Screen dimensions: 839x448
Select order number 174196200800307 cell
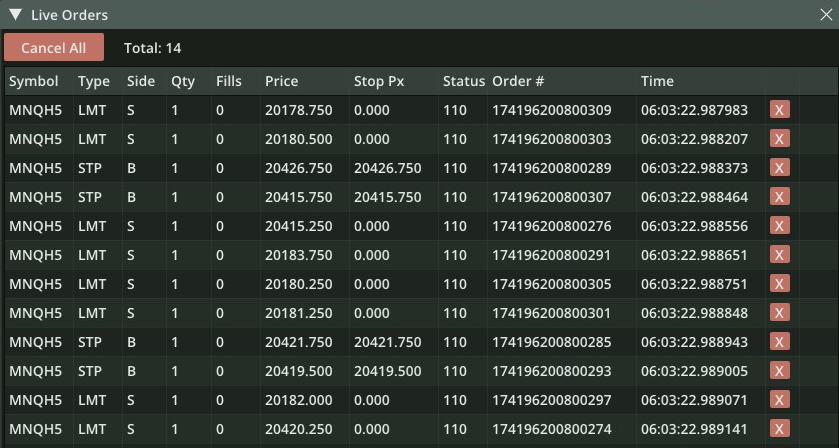tap(552, 197)
